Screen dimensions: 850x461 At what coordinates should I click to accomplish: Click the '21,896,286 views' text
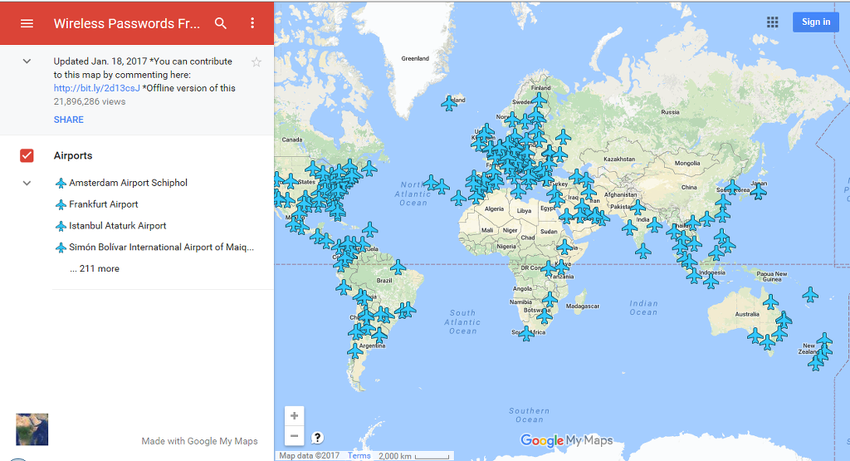click(x=89, y=101)
